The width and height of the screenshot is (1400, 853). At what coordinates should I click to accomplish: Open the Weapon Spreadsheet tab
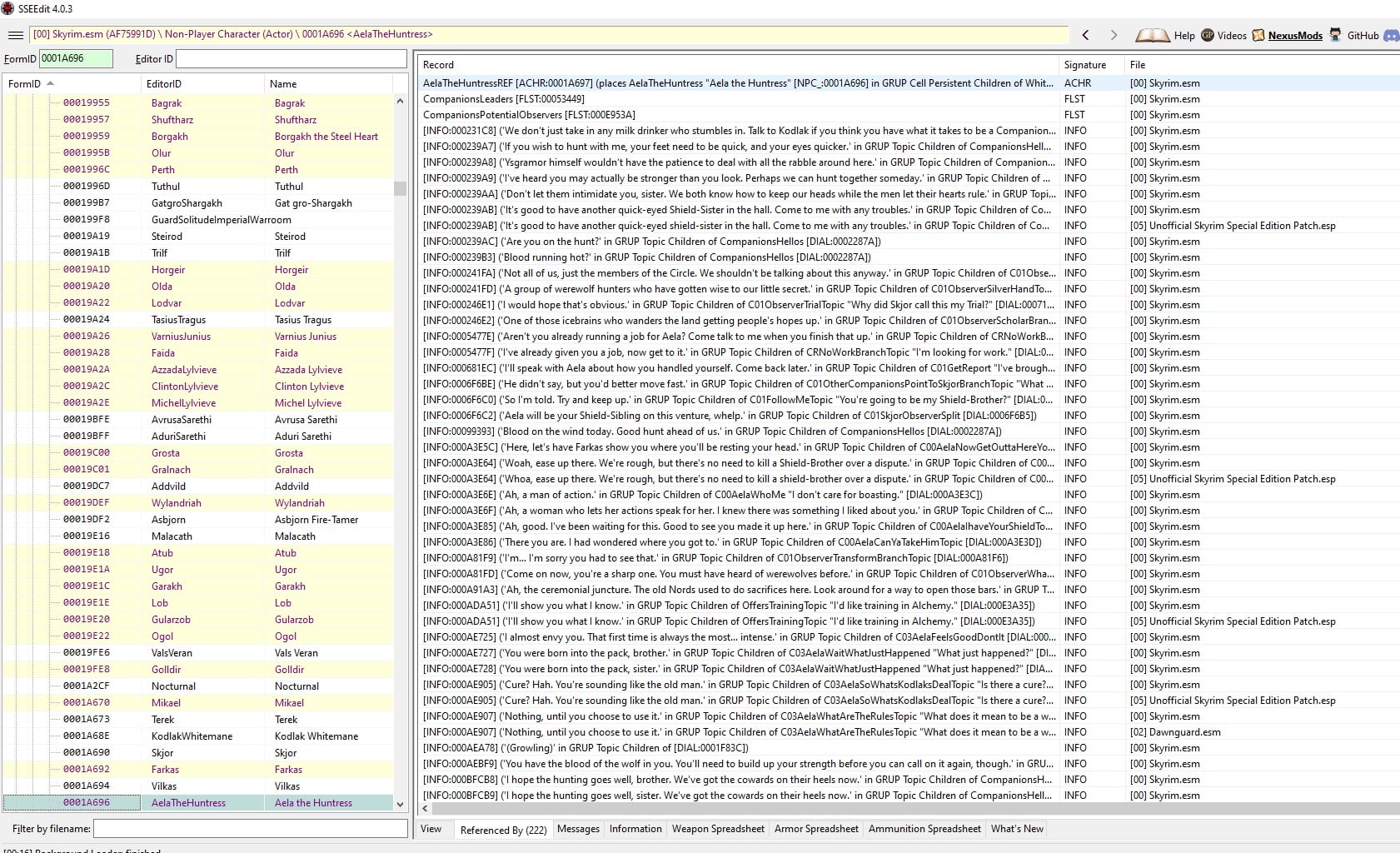718,828
